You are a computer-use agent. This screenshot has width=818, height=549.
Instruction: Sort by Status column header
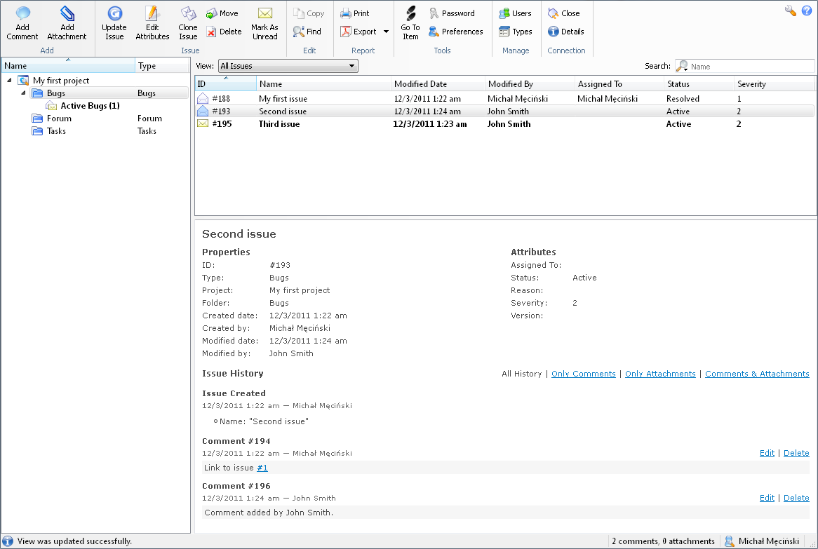pyautogui.click(x=699, y=83)
